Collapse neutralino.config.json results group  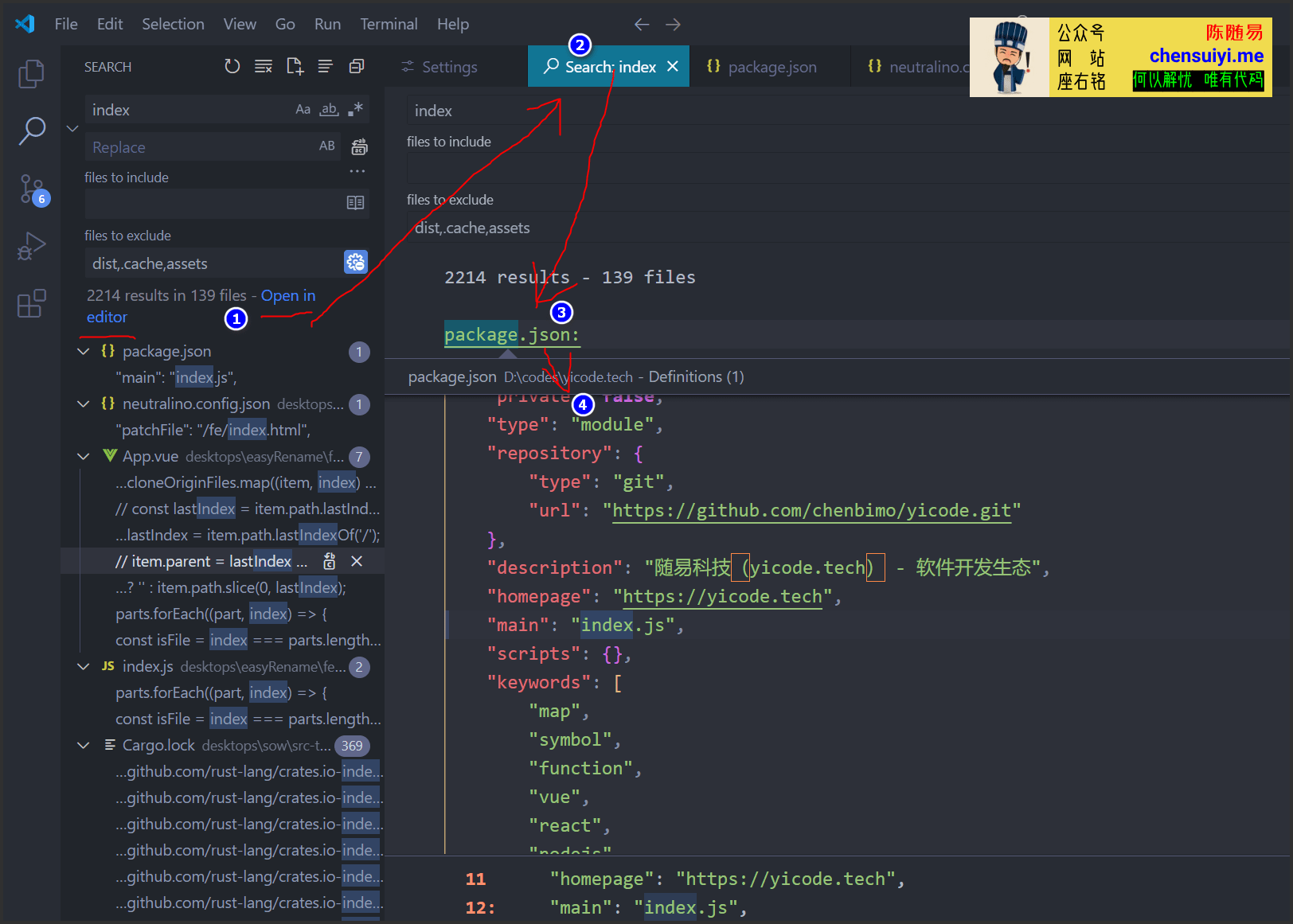point(83,404)
